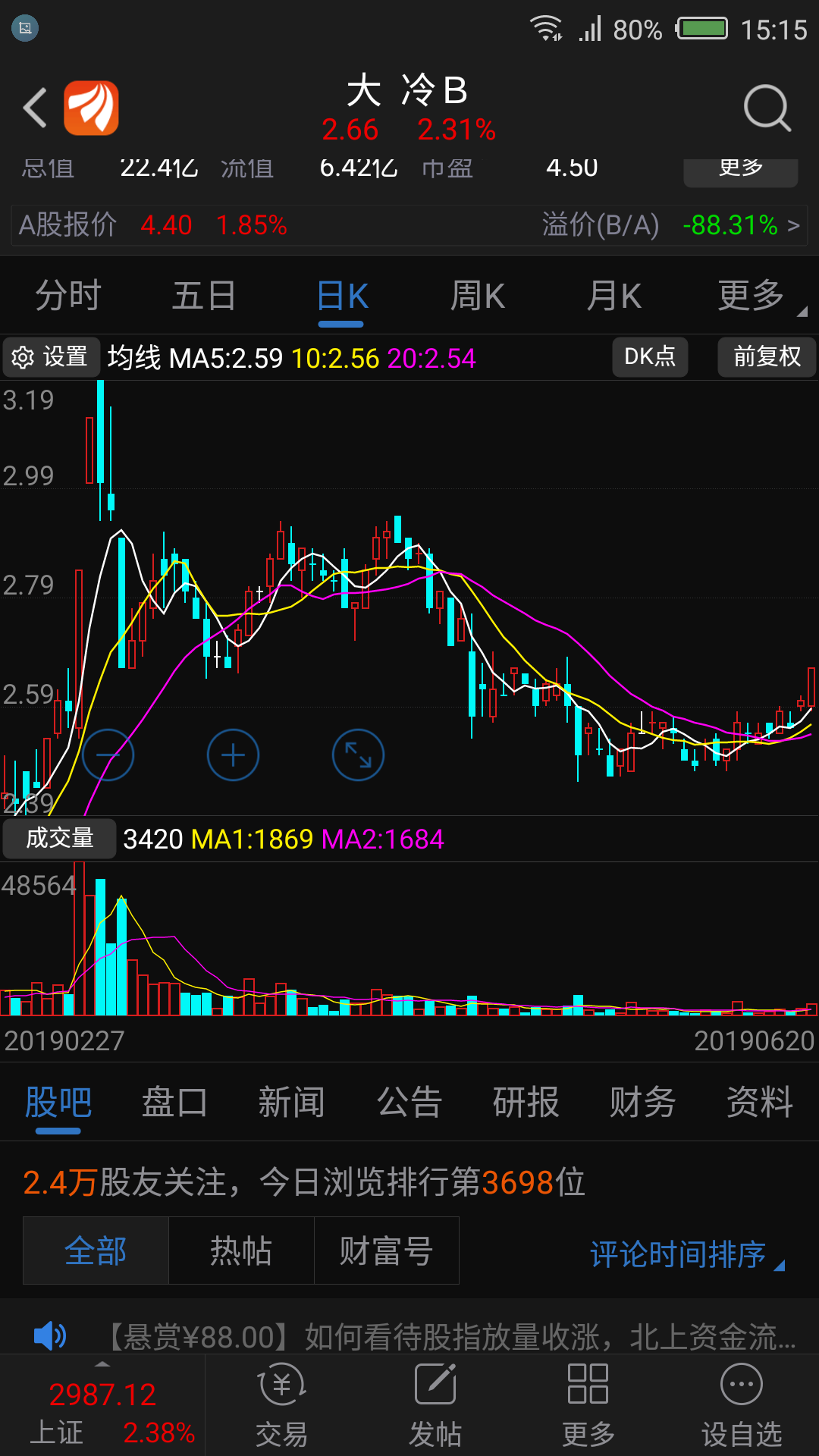Image resolution: width=819 pixels, height=1456 pixels.
Task: Open the 公告 section tab
Action: click(x=409, y=1102)
